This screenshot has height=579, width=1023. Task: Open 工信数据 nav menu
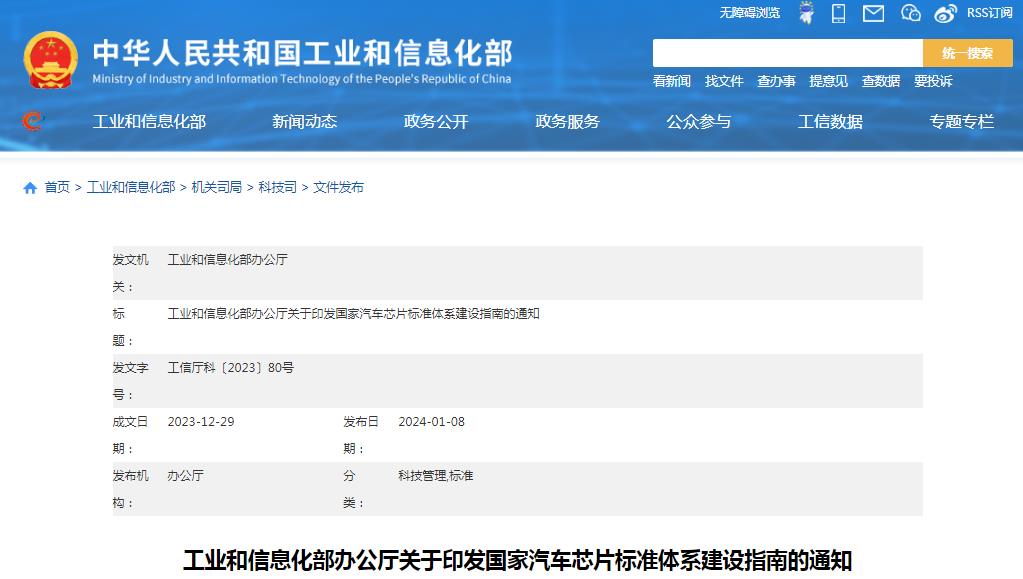click(x=831, y=121)
